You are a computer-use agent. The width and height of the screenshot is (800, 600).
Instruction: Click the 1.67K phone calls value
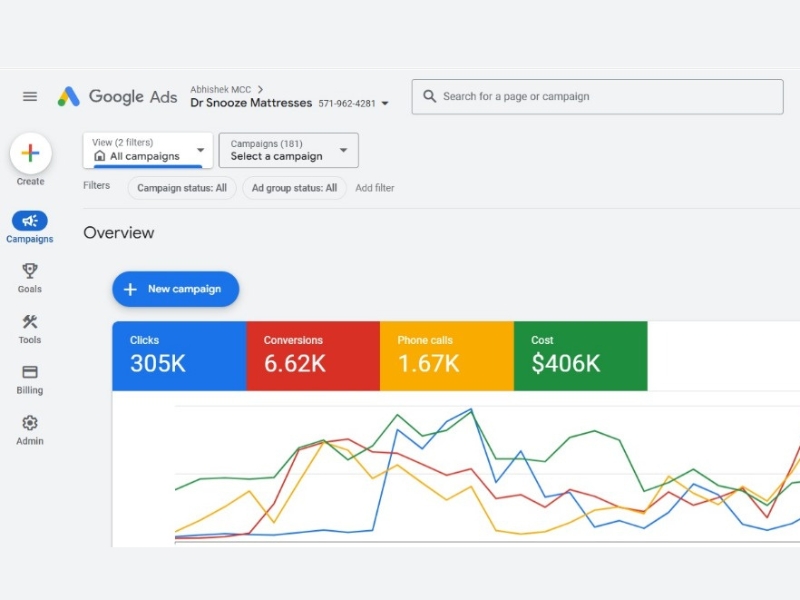(x=429, y=364)
